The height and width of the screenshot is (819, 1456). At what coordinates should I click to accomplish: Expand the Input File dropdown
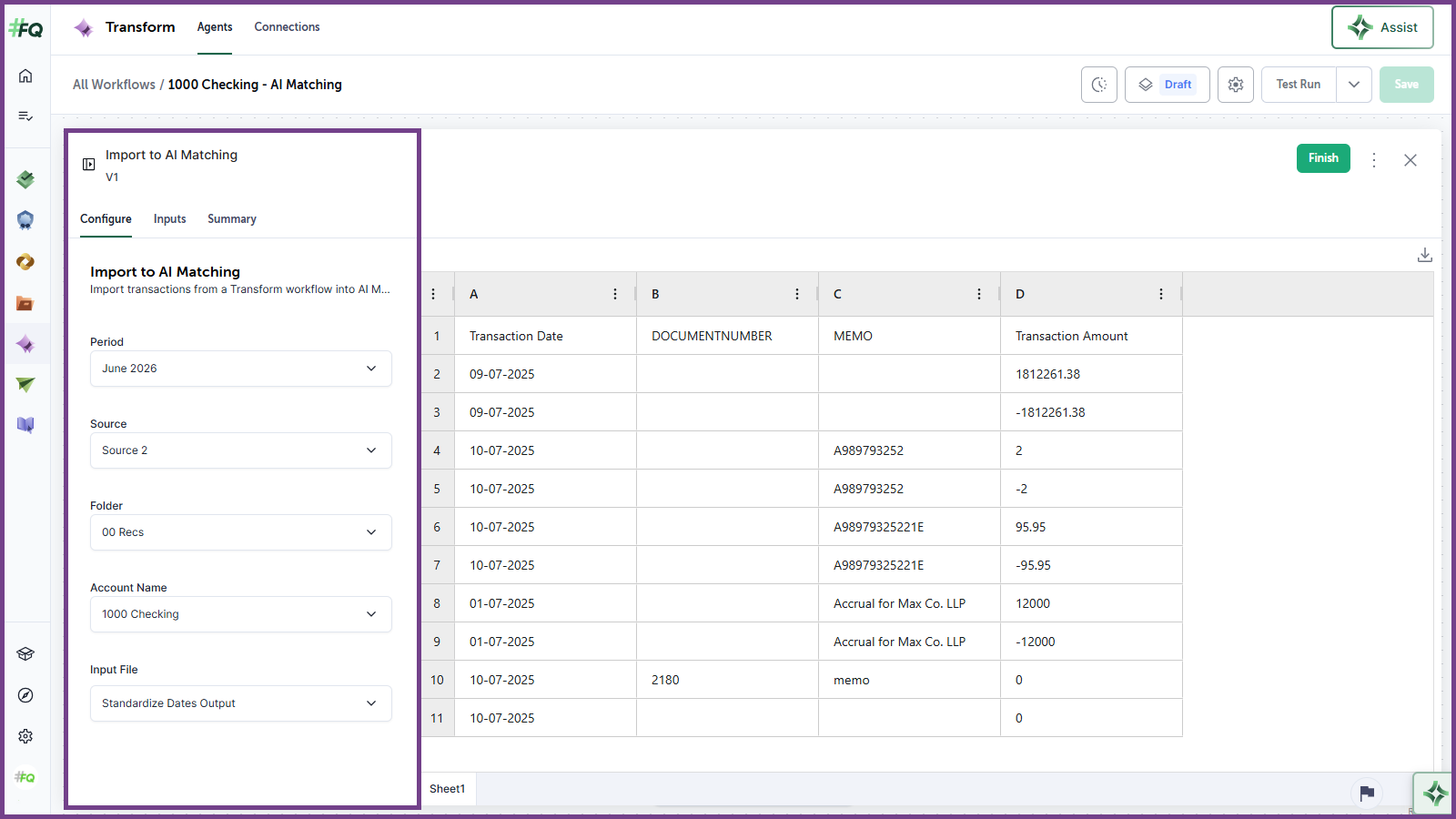241,703
